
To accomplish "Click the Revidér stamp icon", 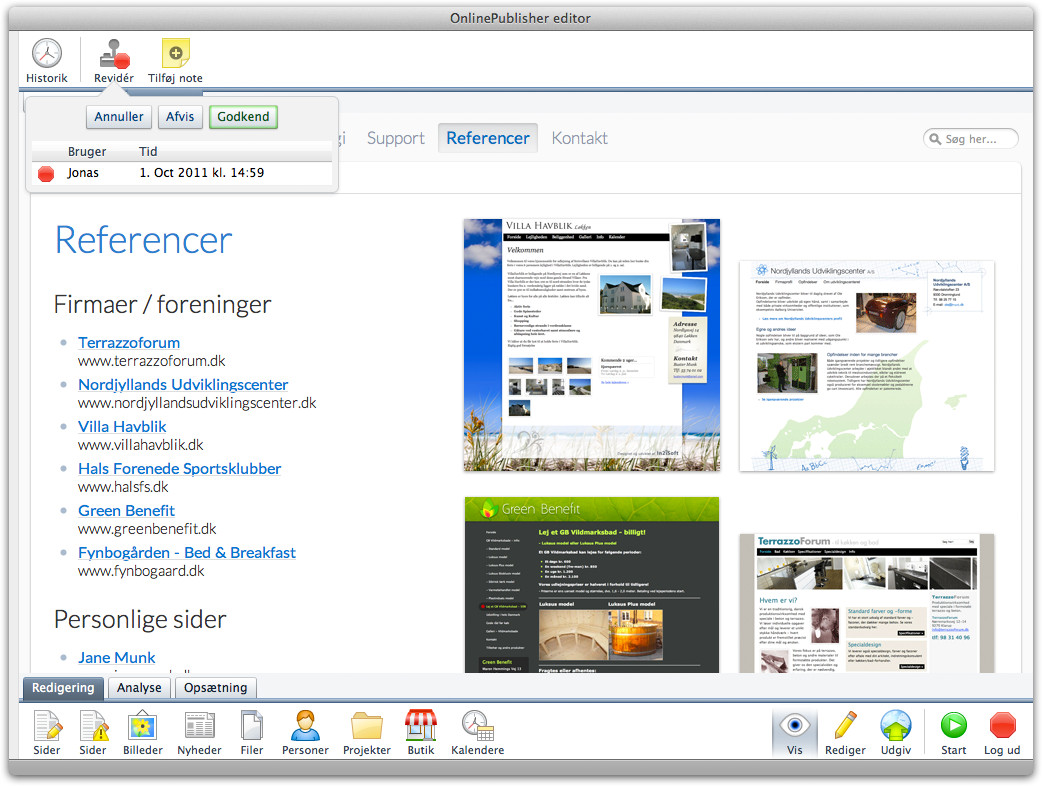I will [x=113, y=54].
